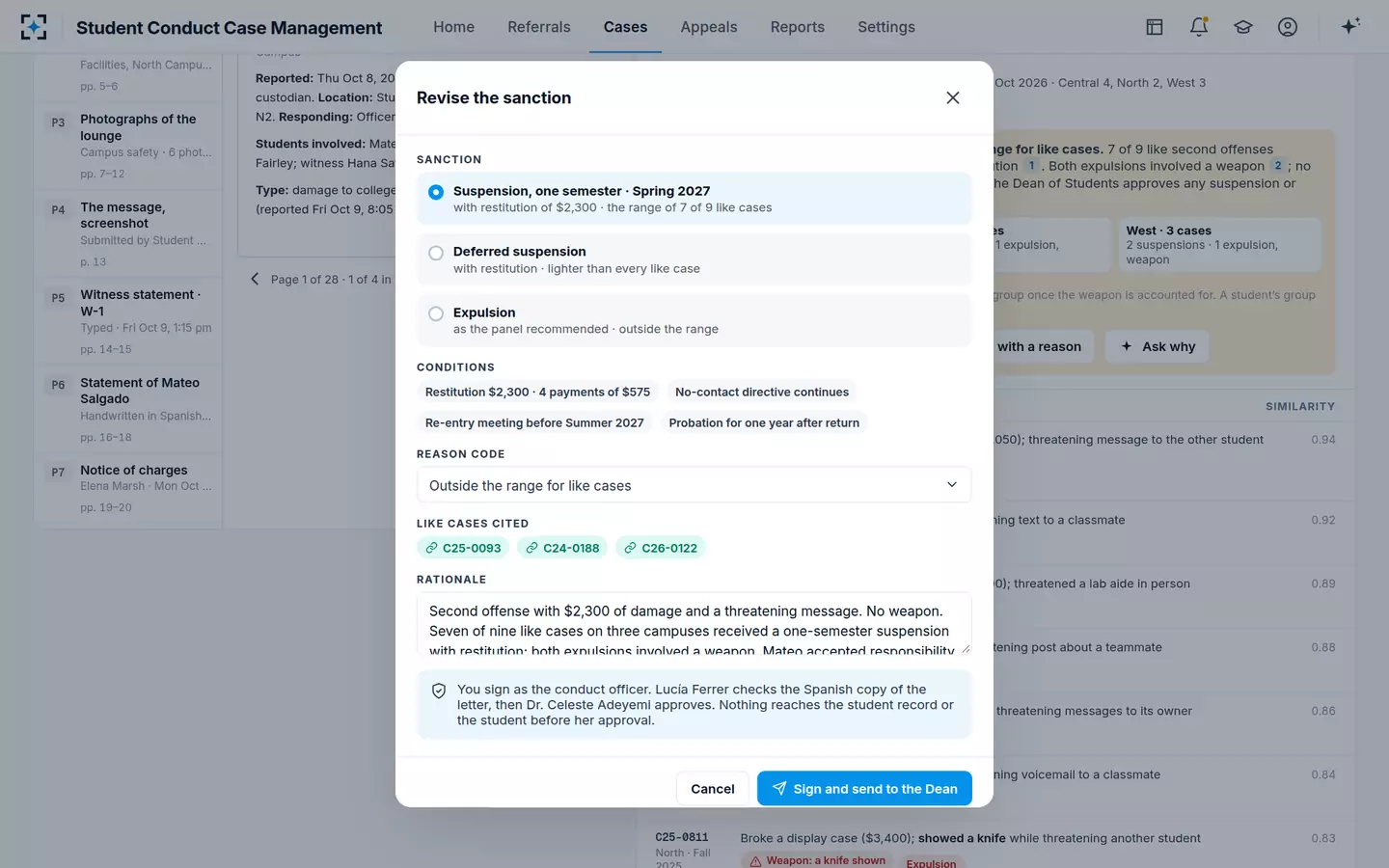
Task: Open the notifications bell
Action: pos(1199,27)
